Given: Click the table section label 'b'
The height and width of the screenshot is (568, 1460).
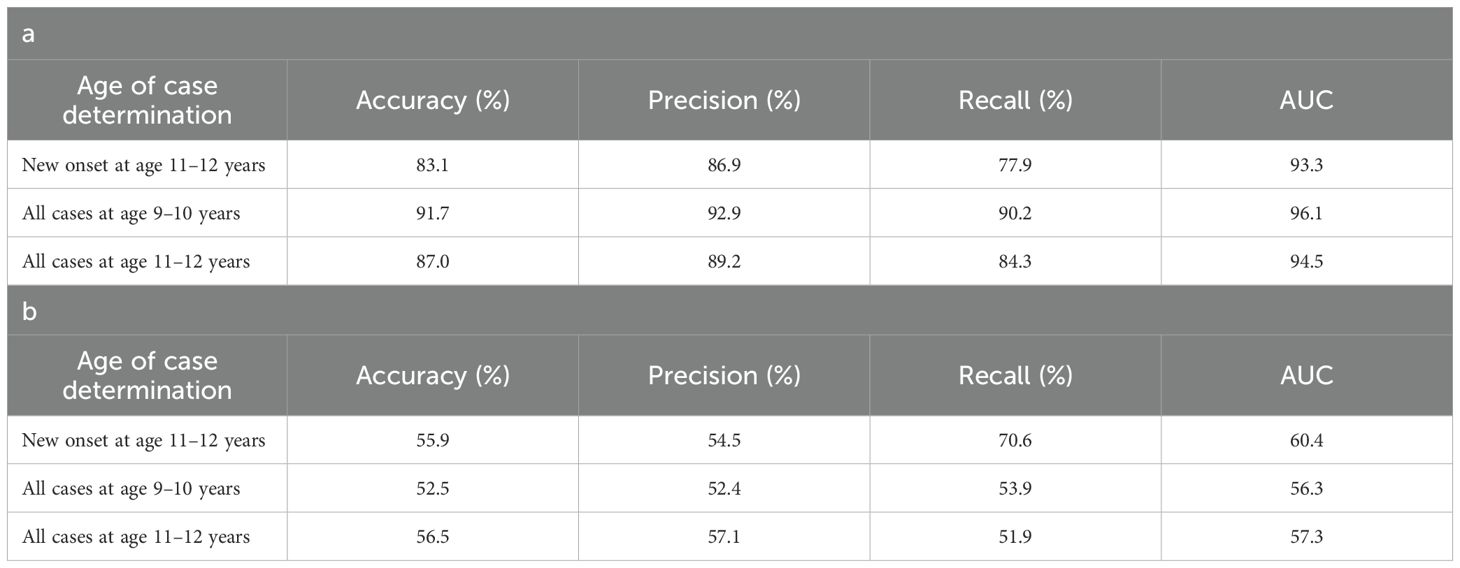Looking at the screenshot, I should pyautogui.click(x=28, y=309).
